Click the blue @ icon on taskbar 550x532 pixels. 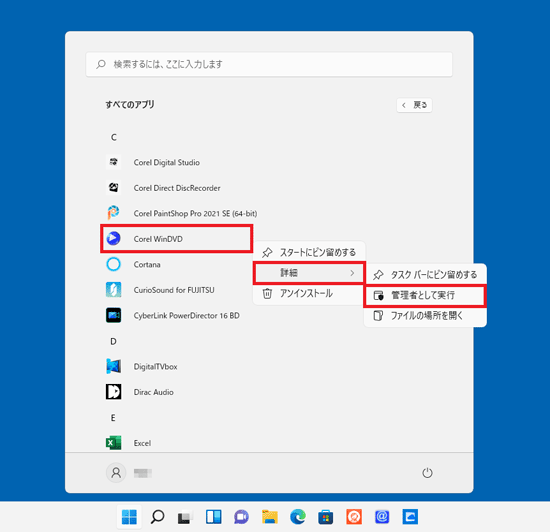point(382,517)
